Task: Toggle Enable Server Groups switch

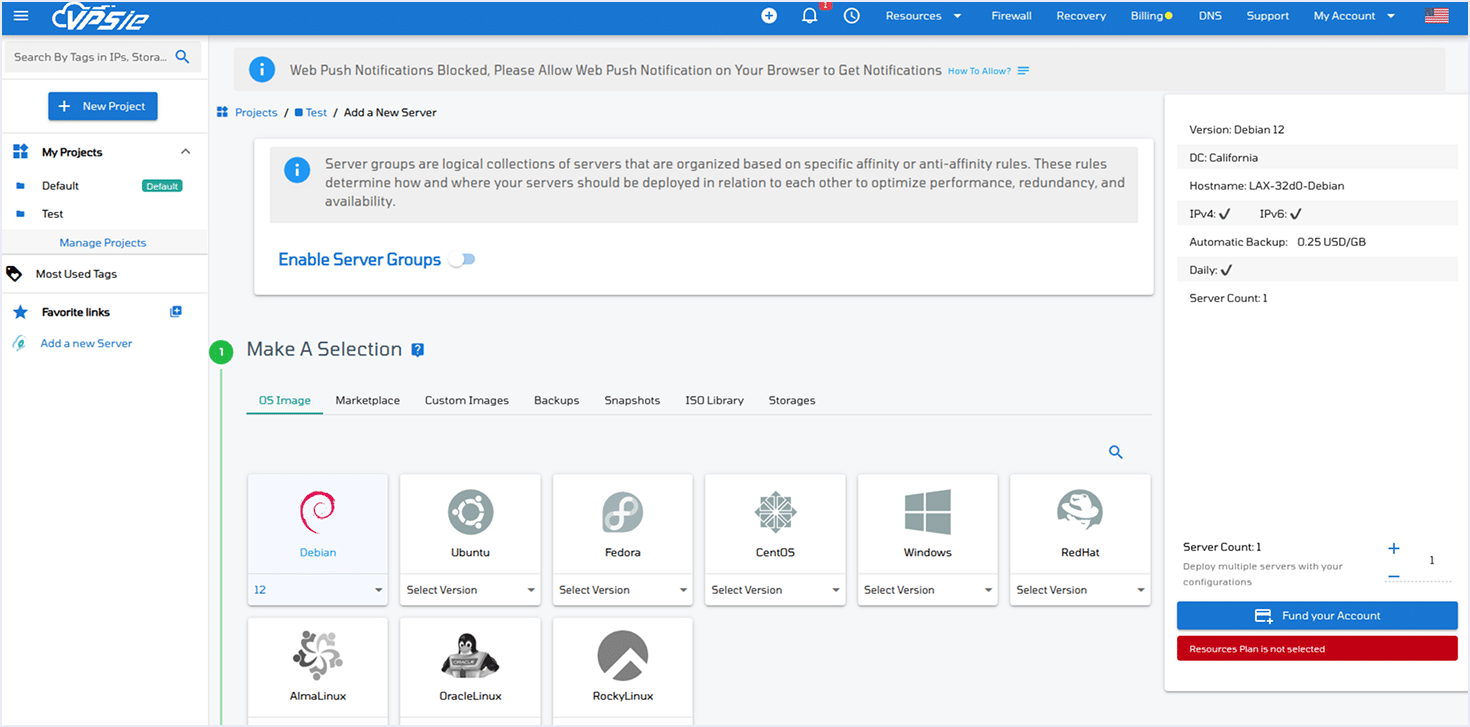Action: point(462,259)
